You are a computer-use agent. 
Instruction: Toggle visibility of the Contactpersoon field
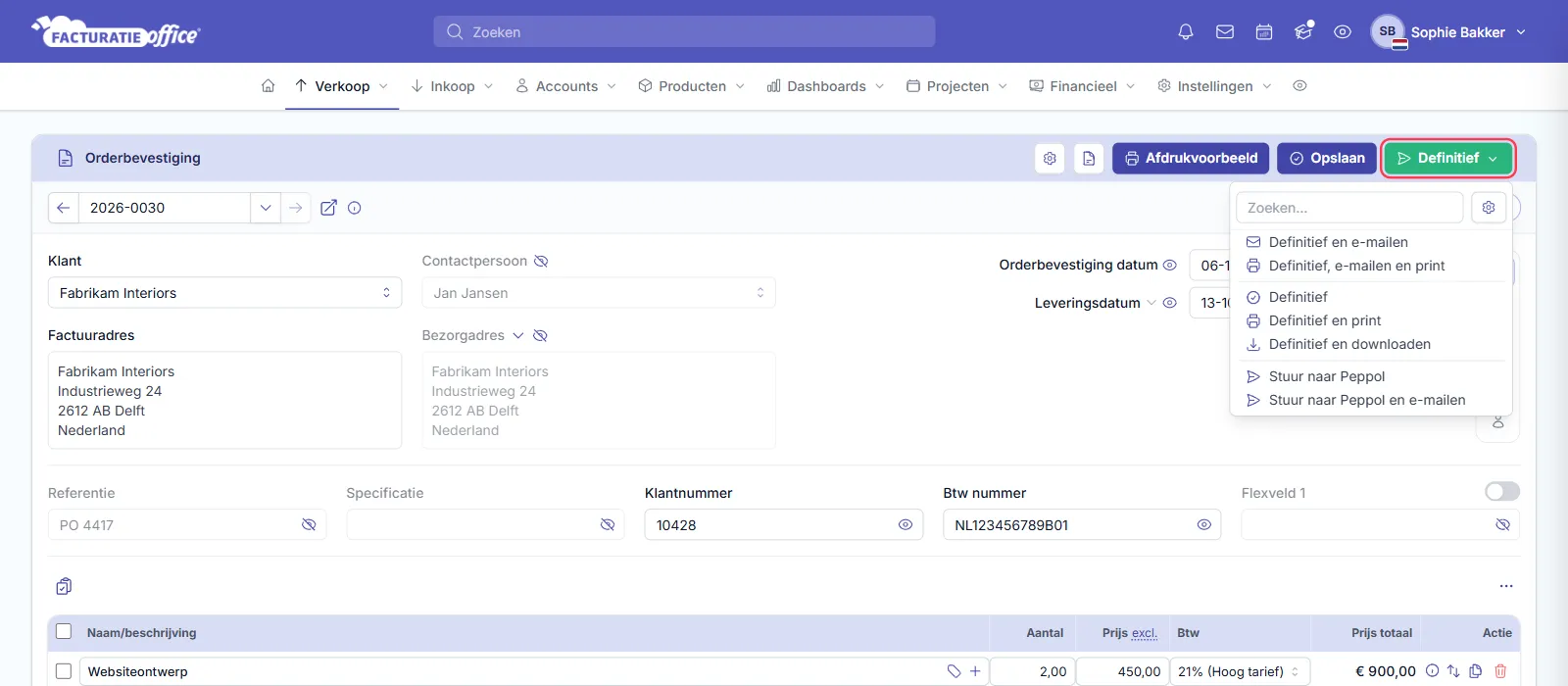tap(541, 261)
